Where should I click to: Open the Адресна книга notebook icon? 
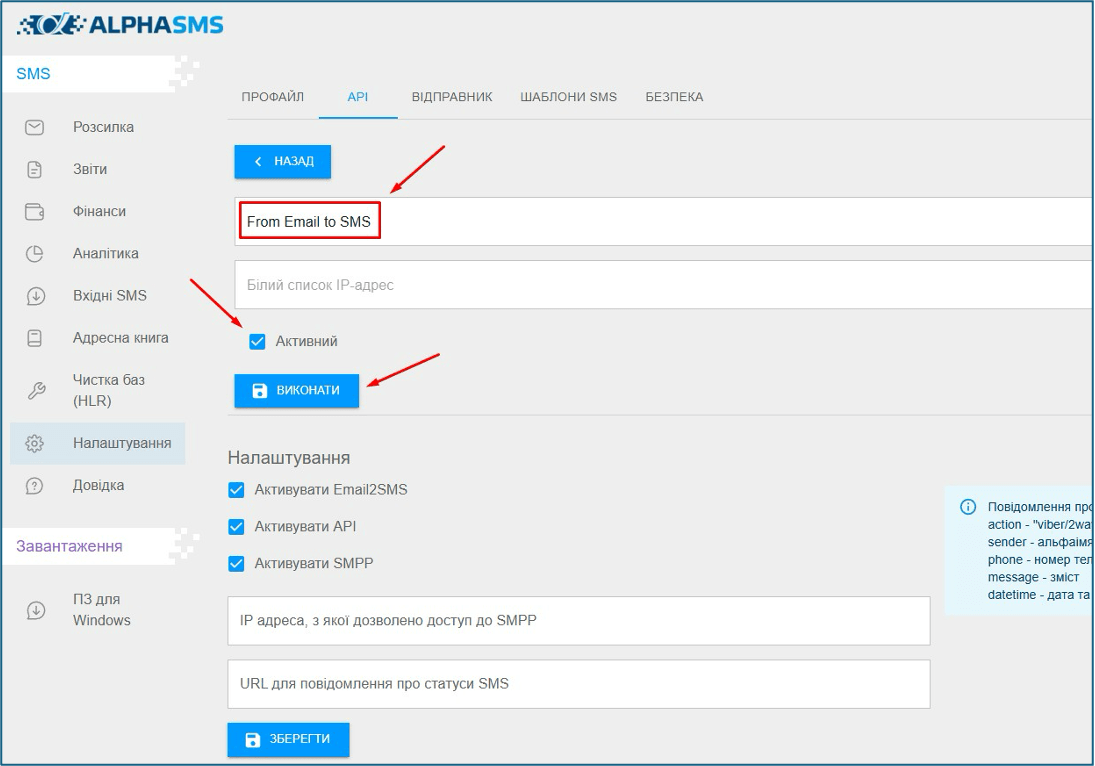click(x=34, y=338)
